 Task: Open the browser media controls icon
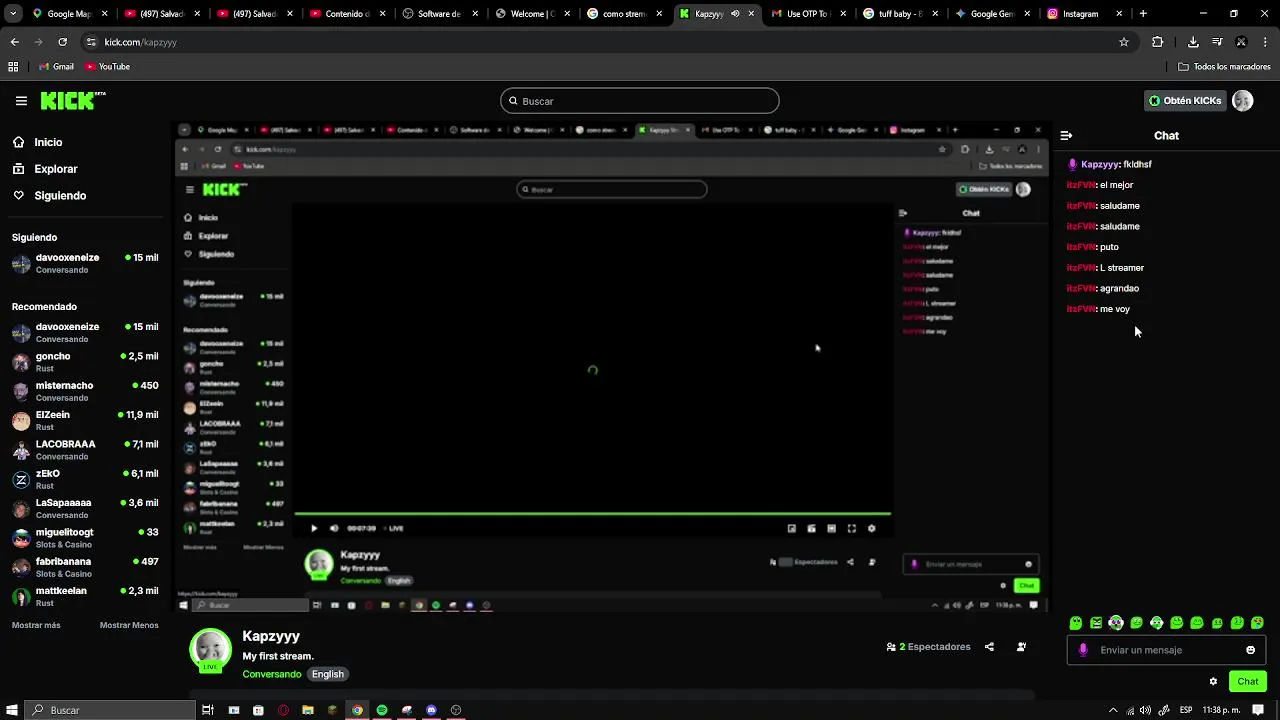1217,42
